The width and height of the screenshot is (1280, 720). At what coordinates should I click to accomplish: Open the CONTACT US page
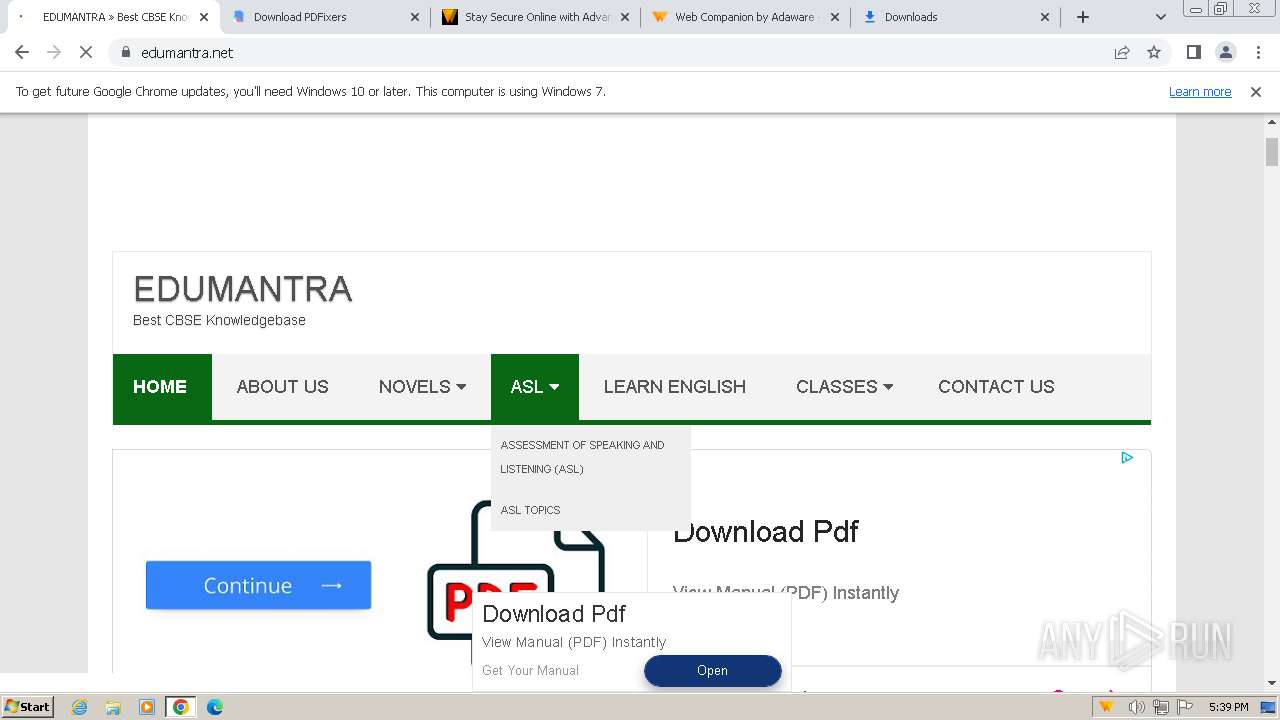point(996,387)
